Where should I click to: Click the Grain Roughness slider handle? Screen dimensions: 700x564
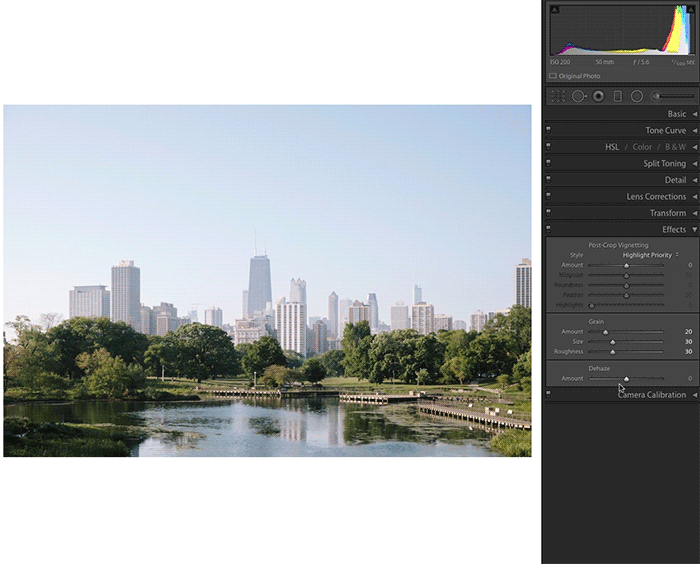click(x=613, y=352)
